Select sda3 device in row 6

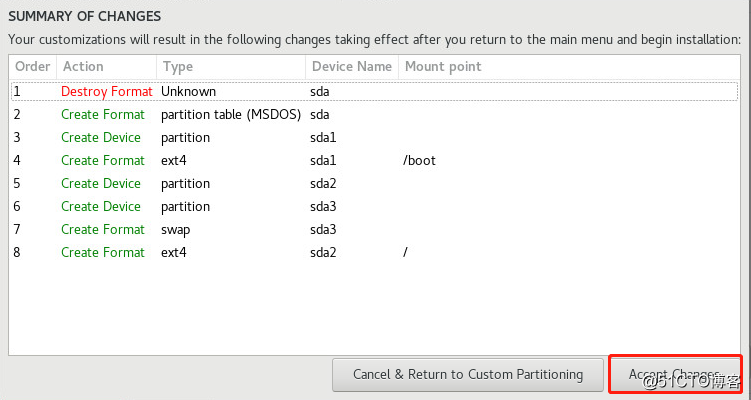pyautogui.click(x=323, y=206)
